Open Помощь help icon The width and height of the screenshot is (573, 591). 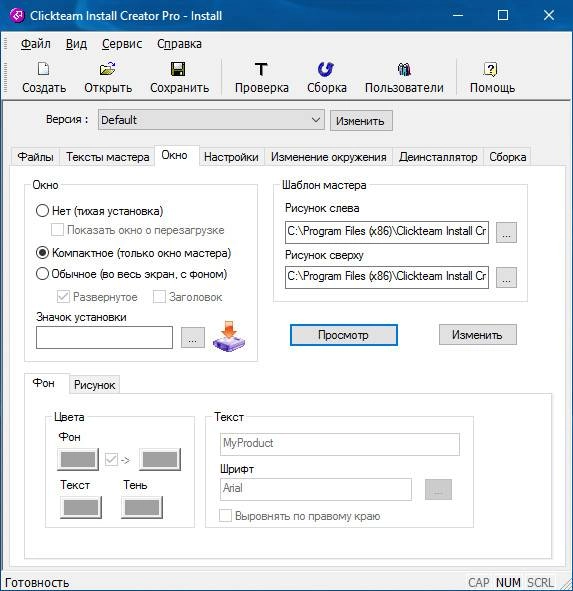[x=490, y=69]
